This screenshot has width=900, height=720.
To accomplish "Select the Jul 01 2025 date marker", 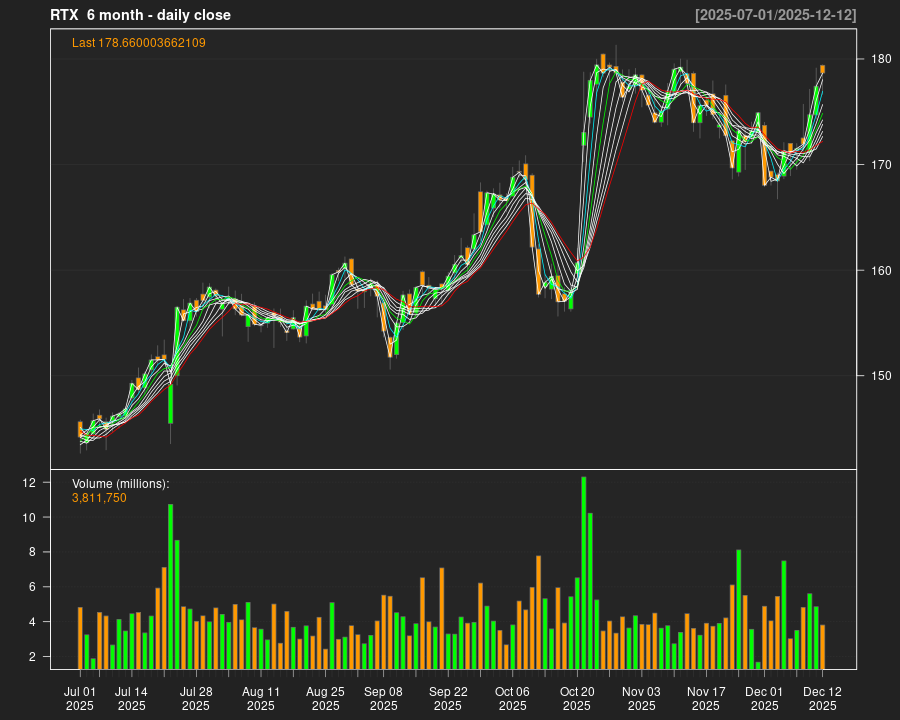I will pos(80,698).
